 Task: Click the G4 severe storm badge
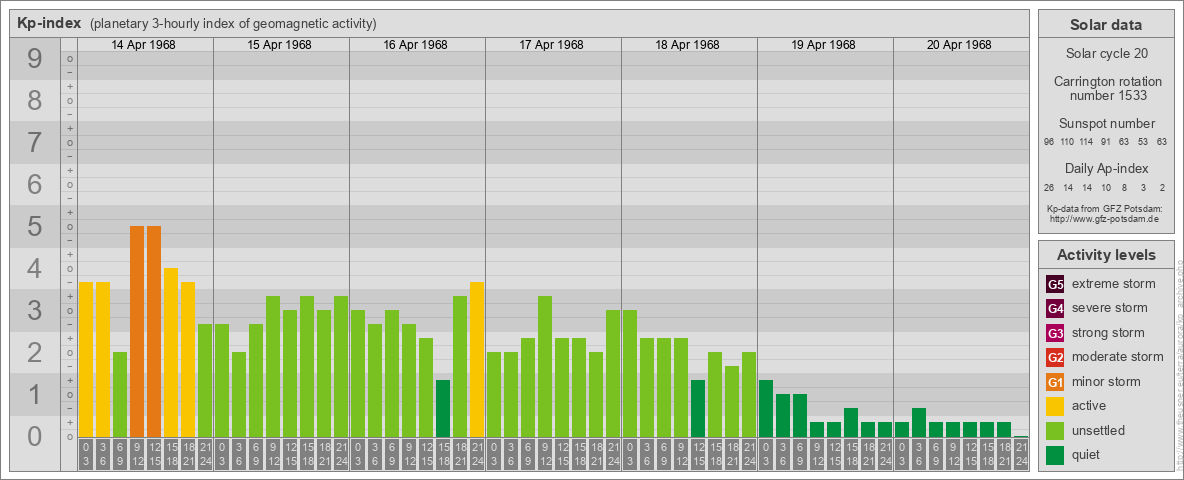point(1055,308)
